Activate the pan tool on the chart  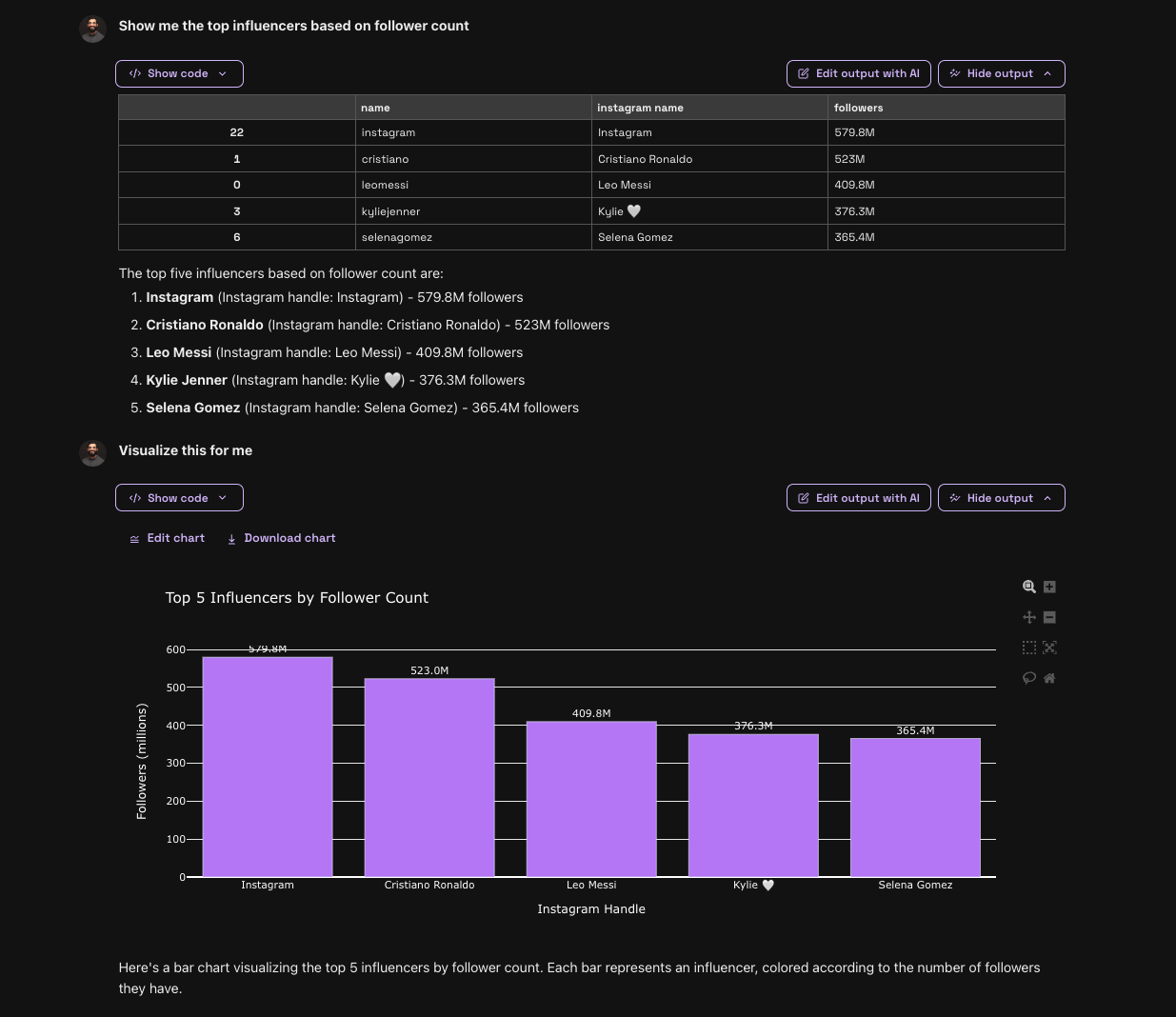[1028, 617]
